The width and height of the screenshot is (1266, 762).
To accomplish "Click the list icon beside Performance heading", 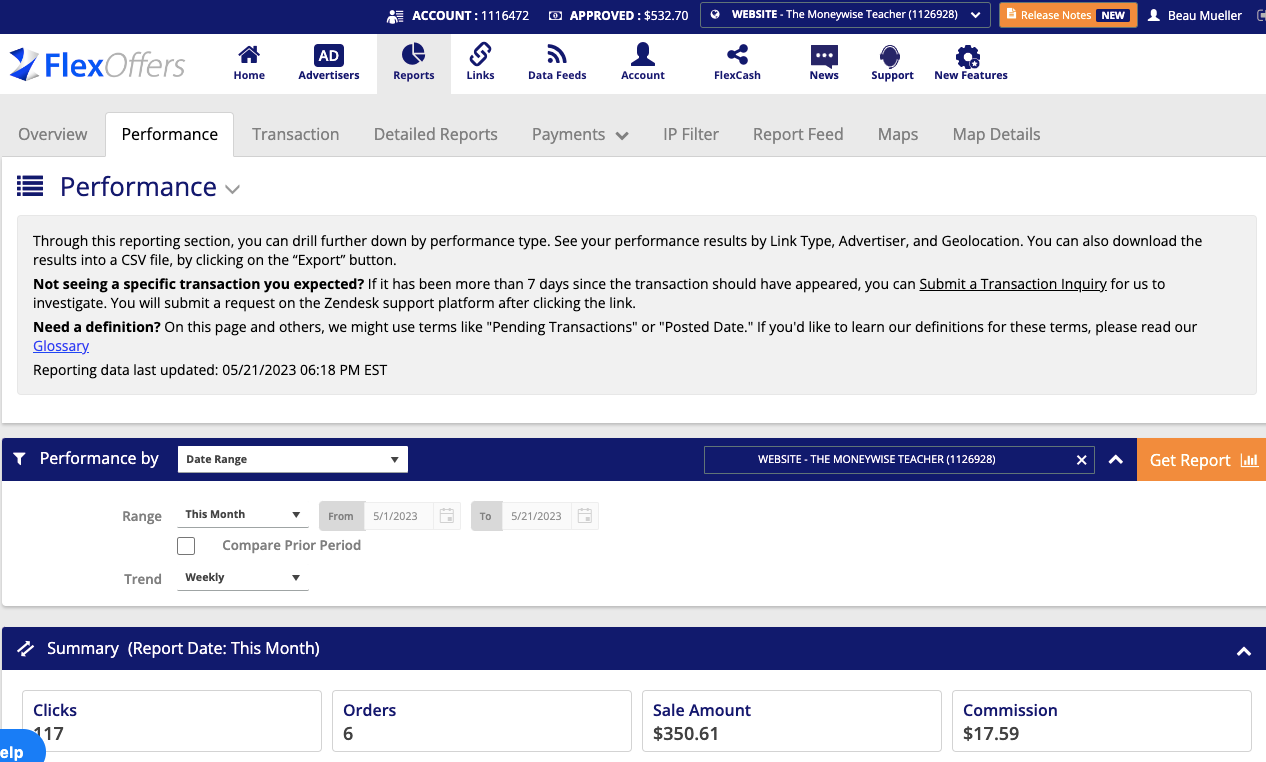I will point(30,186).
